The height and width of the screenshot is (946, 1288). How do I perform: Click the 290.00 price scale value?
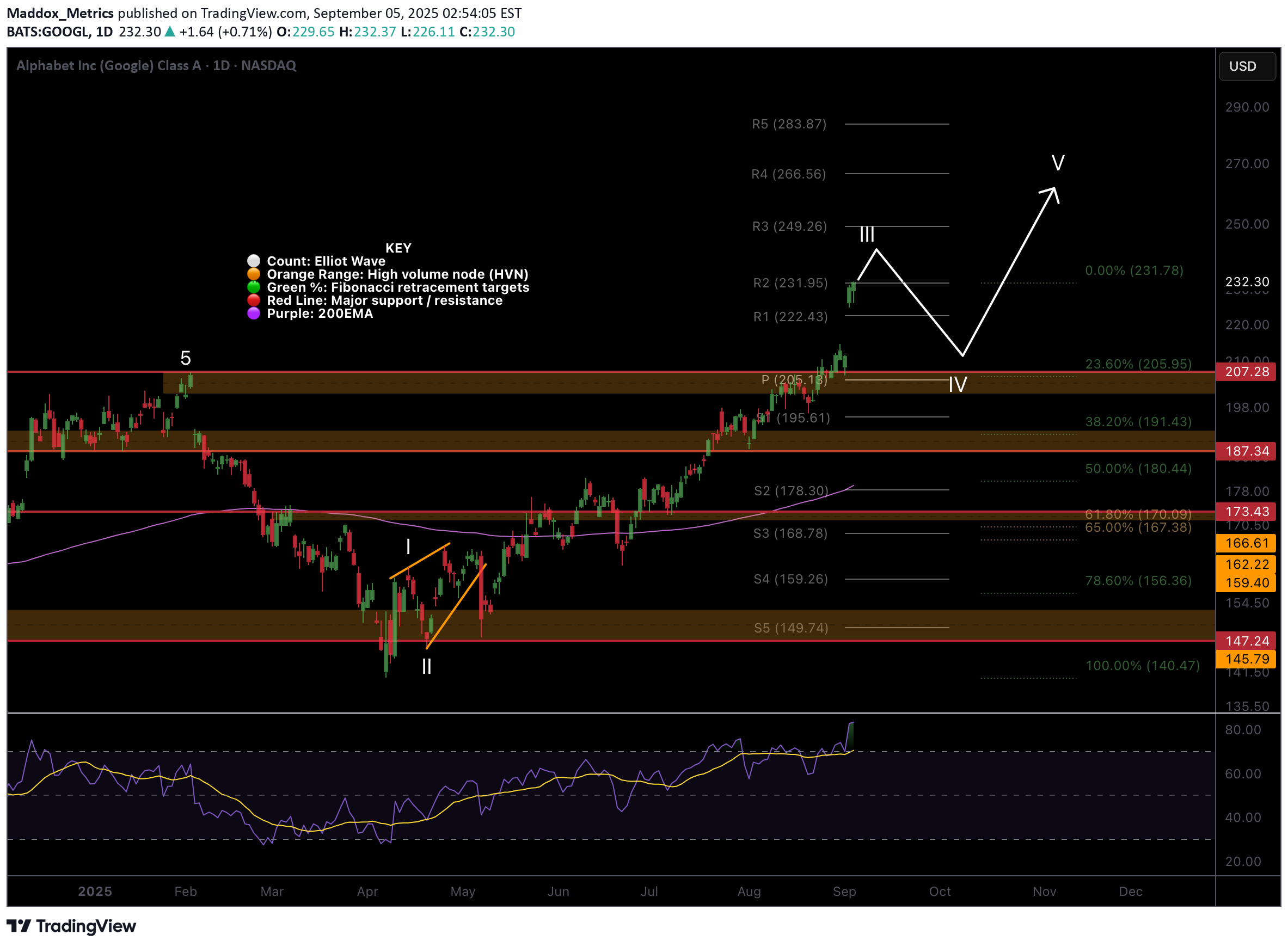coord(1247,107)
